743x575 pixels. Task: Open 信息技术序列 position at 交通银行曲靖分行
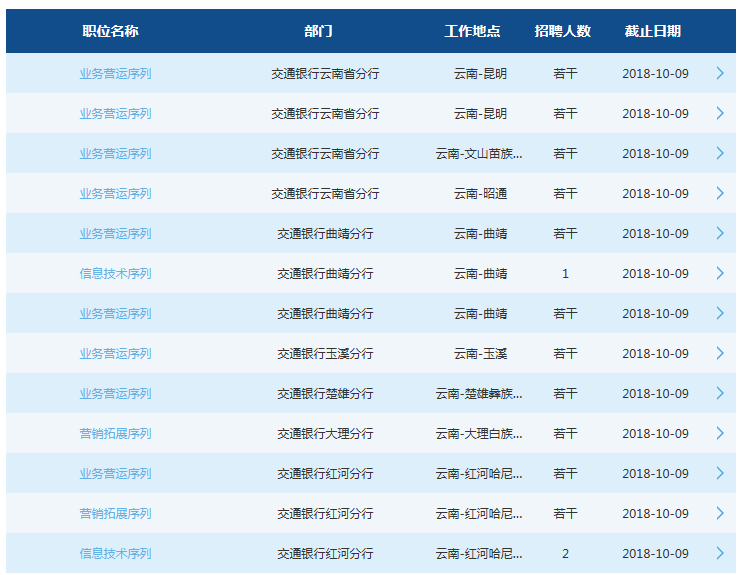pyautogui.click(x=115, y=273)
